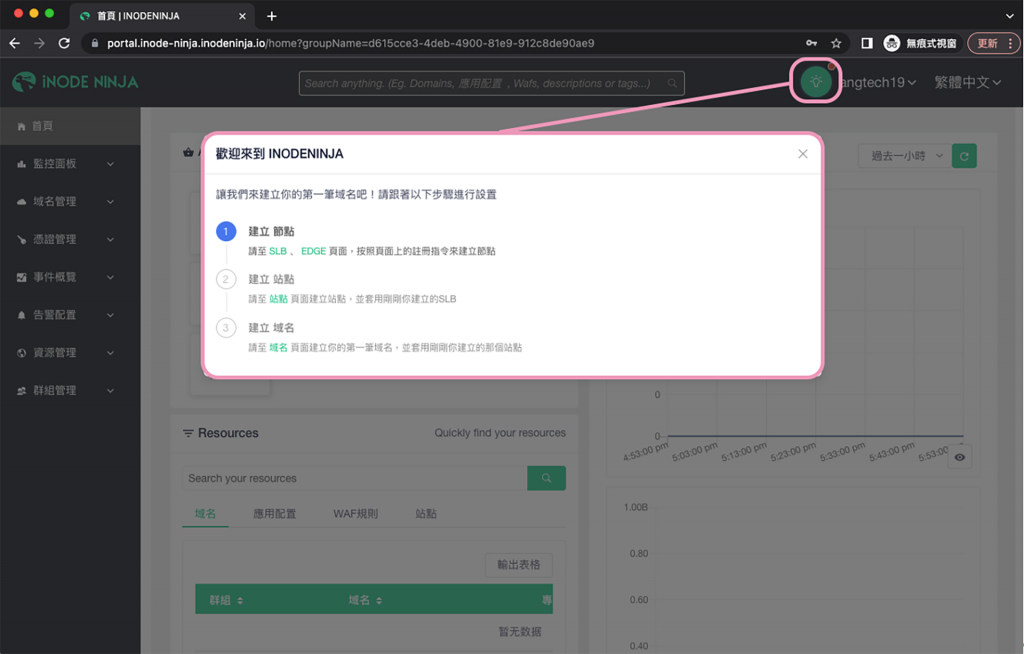Click the 首頁 | INODENINJA browser tab

point(161,16)
